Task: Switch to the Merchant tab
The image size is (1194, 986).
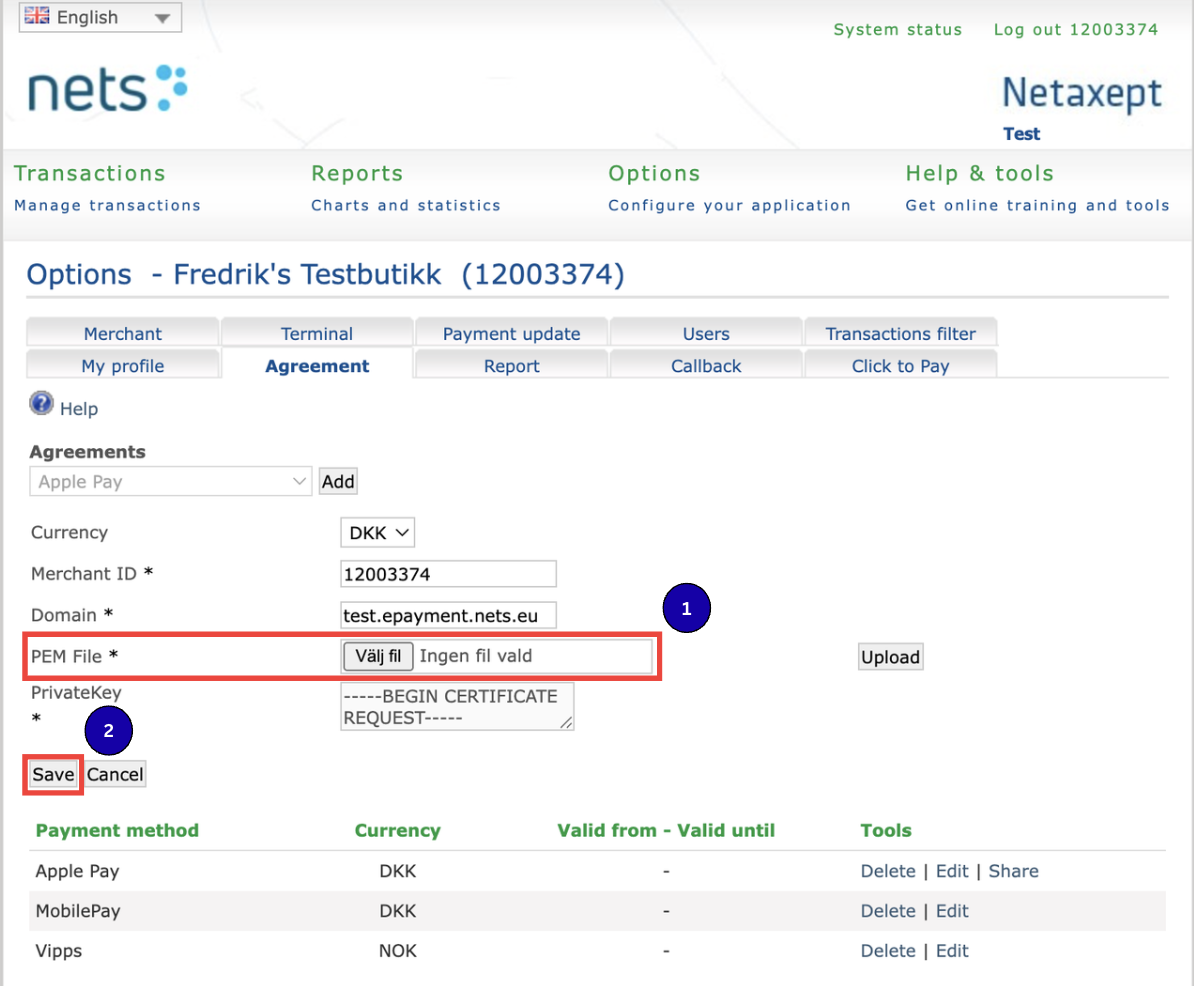Action: click(123, 333)
